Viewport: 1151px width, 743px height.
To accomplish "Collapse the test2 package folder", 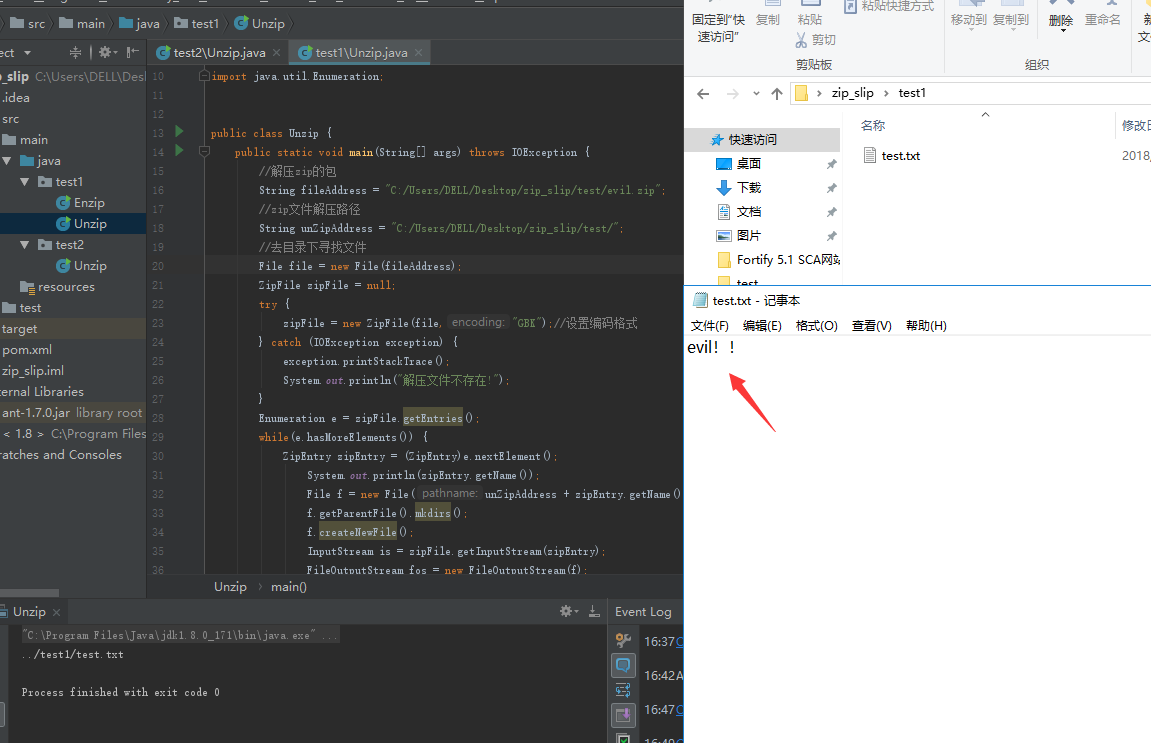I will click(25, 244).
